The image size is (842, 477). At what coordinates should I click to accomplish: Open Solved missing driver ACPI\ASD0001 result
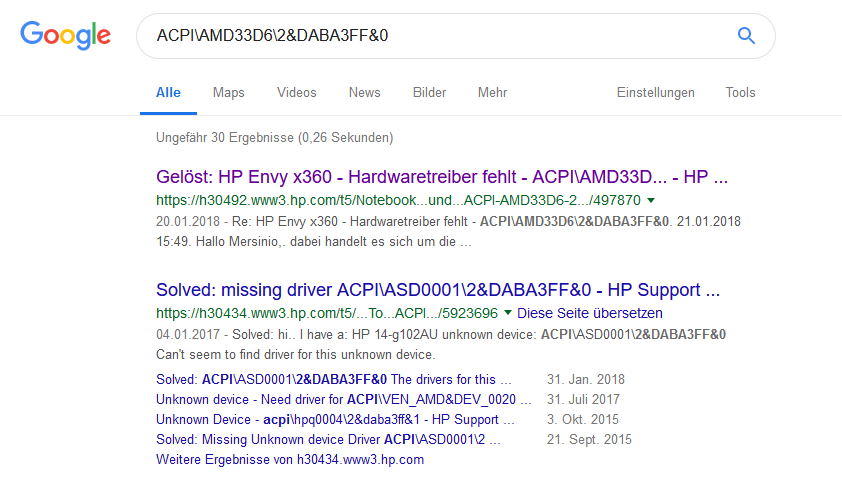pos(438,290)
